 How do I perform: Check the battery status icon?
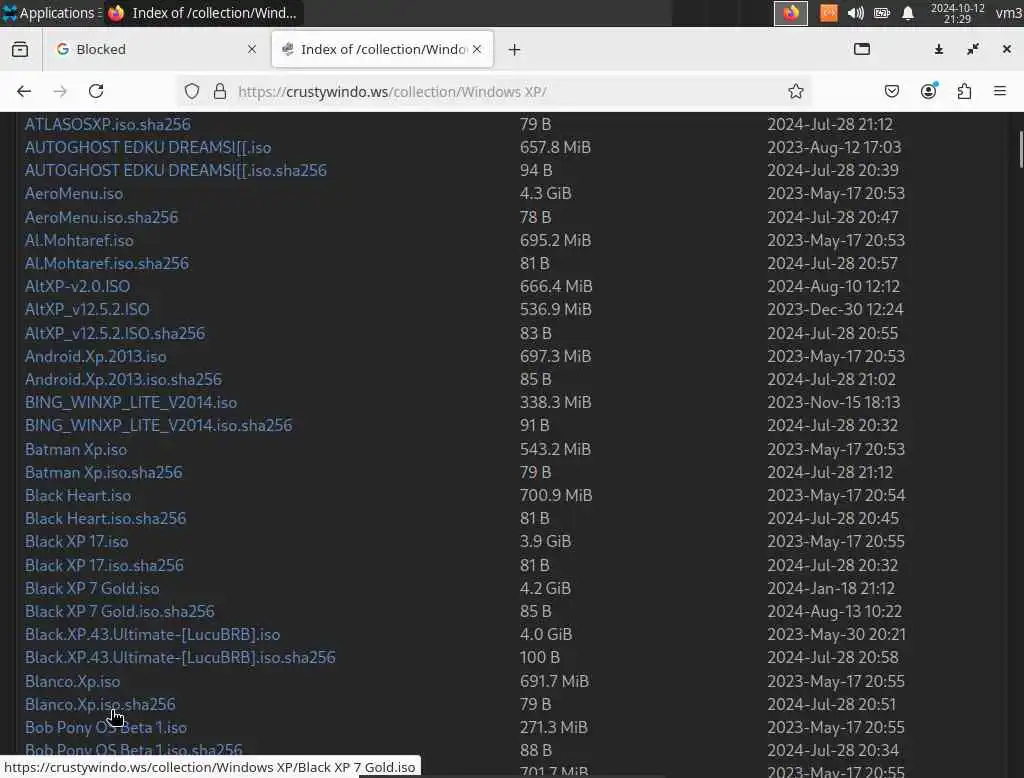[882, 13]
